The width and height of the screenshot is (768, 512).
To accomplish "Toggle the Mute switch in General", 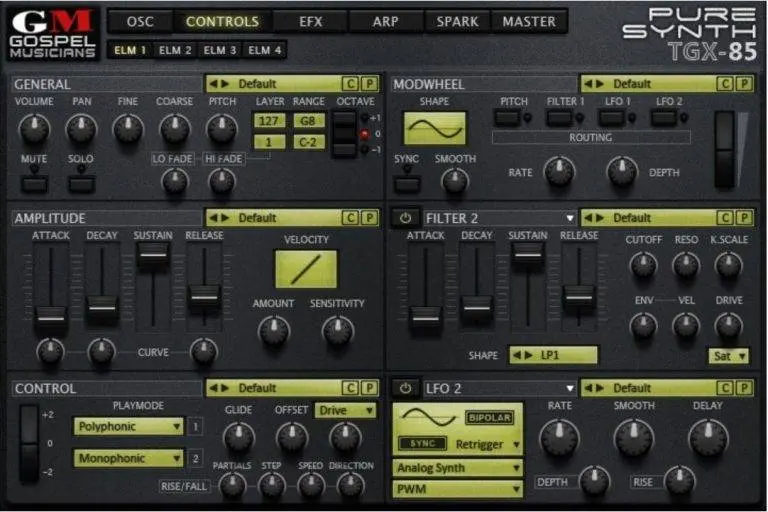I will (x=34, y=183).
